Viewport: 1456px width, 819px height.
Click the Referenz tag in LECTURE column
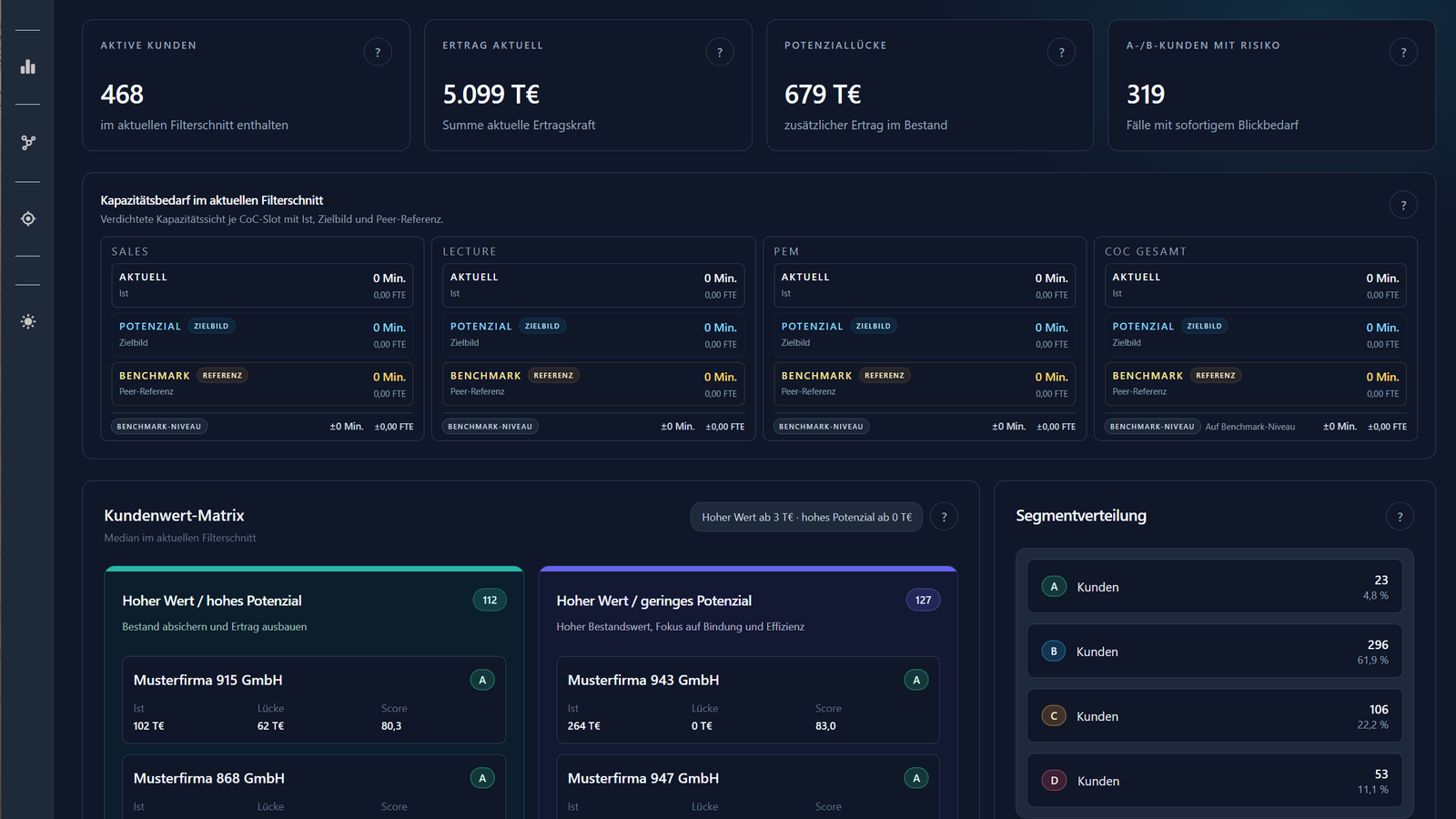tap(553, 375)
